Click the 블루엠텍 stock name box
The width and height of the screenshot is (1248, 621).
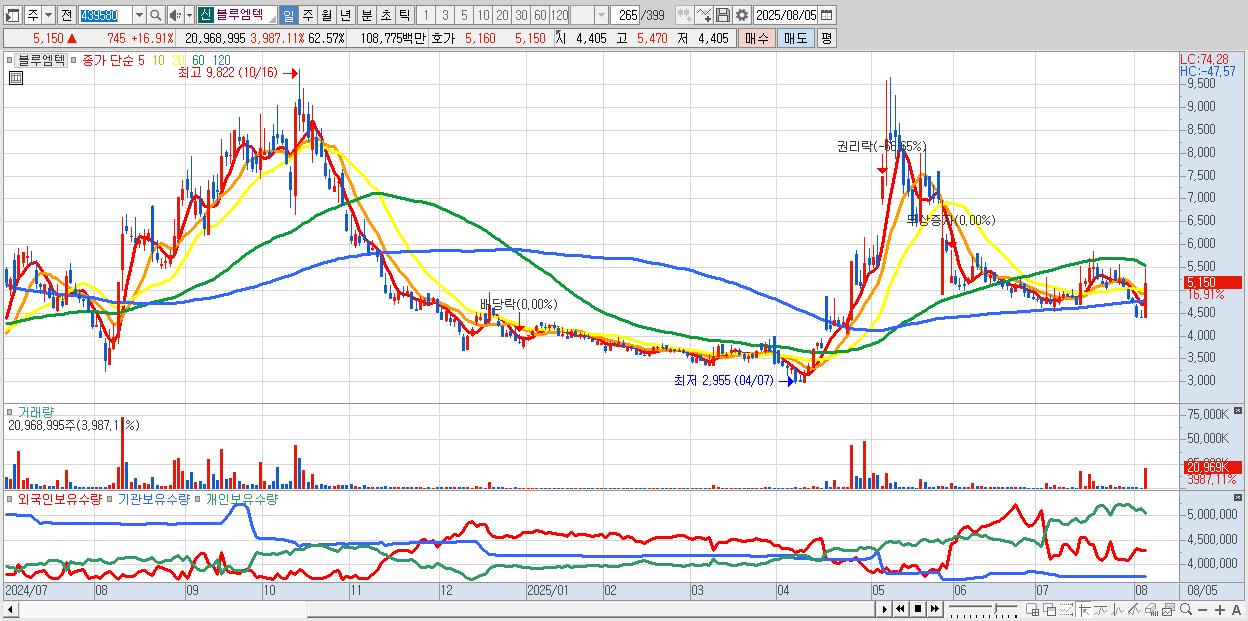pos(244,15)
